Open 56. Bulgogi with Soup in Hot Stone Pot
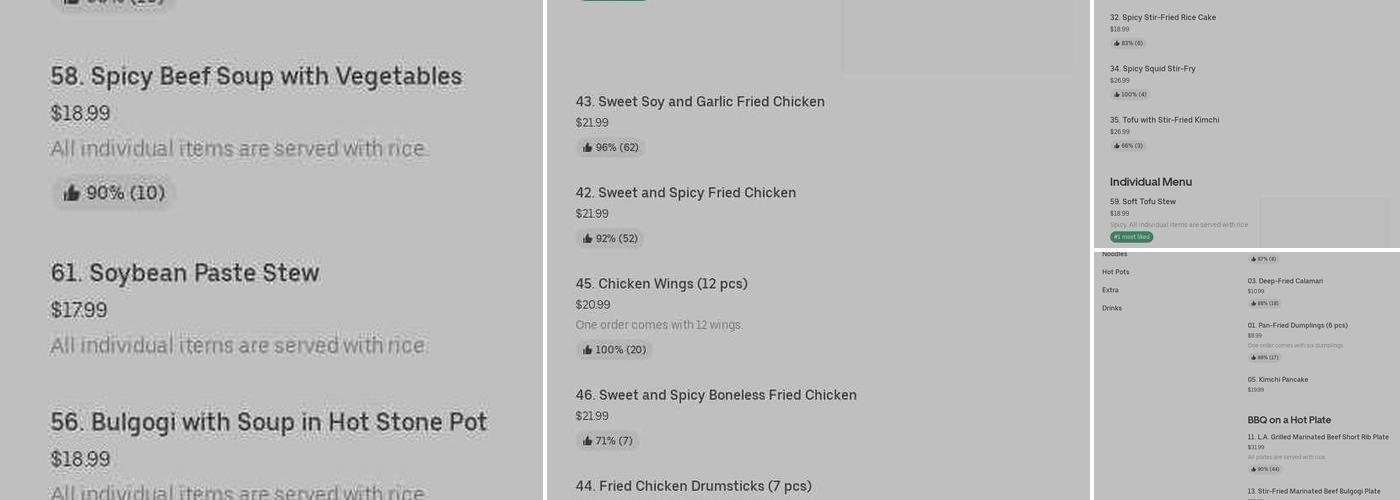The width and height of the screenshot is (1400, 500). click(269, 422)
